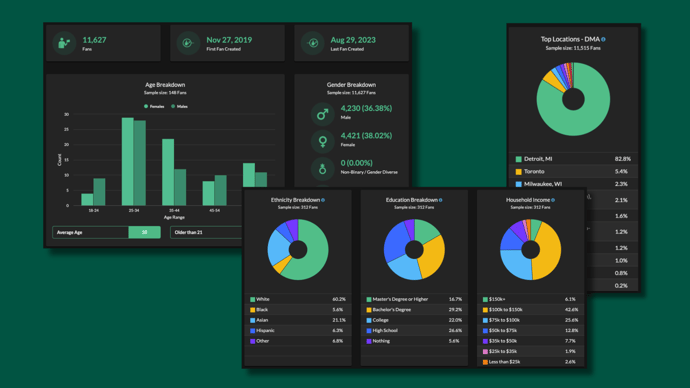Click the Average Age value box

click(144, 232)
